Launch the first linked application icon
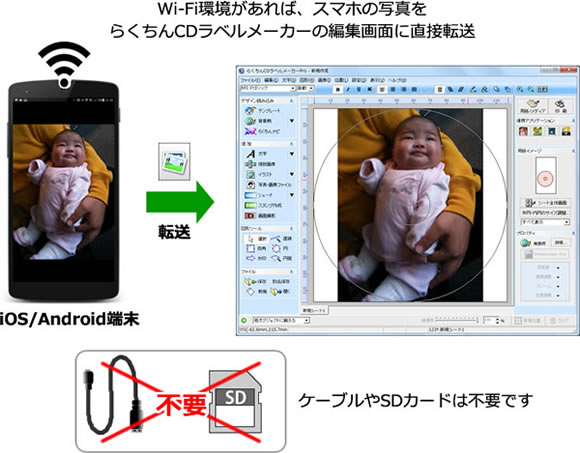Viewport: 580px width, 453px height. [x=523, y=131]
